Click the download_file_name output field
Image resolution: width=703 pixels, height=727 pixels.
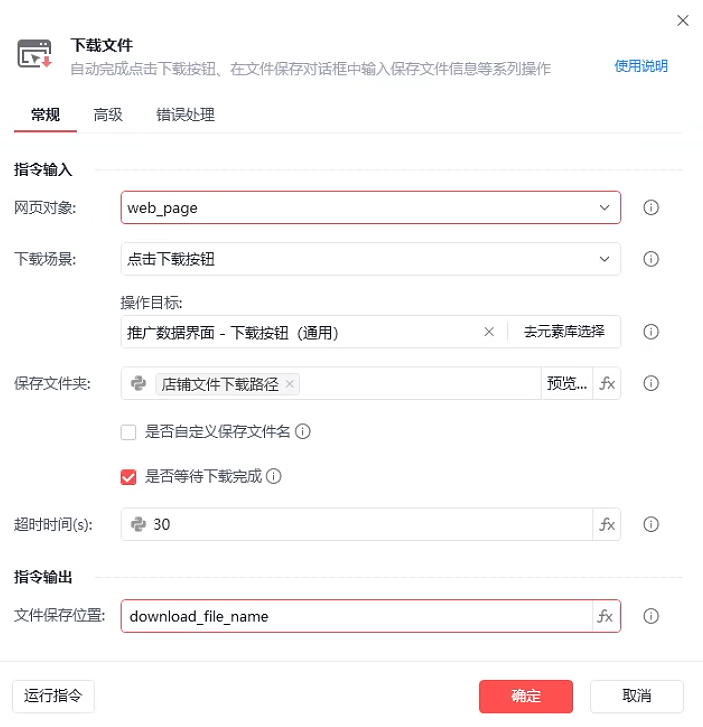(x=355, y=616)
